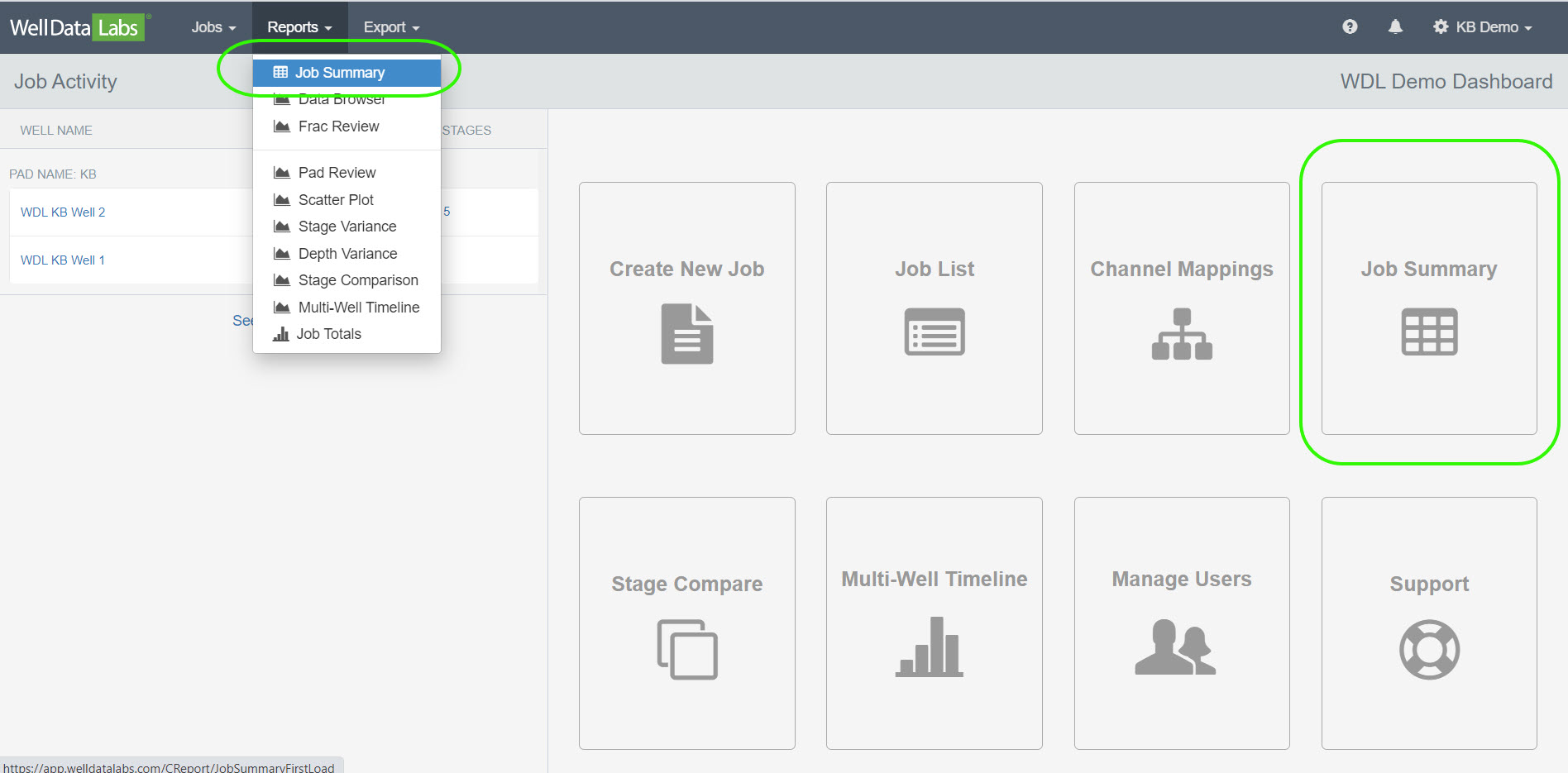Click the bar chart icon beside Job Totals
The height and width of the screenshot is (773, 1568).
pos(281,334)
